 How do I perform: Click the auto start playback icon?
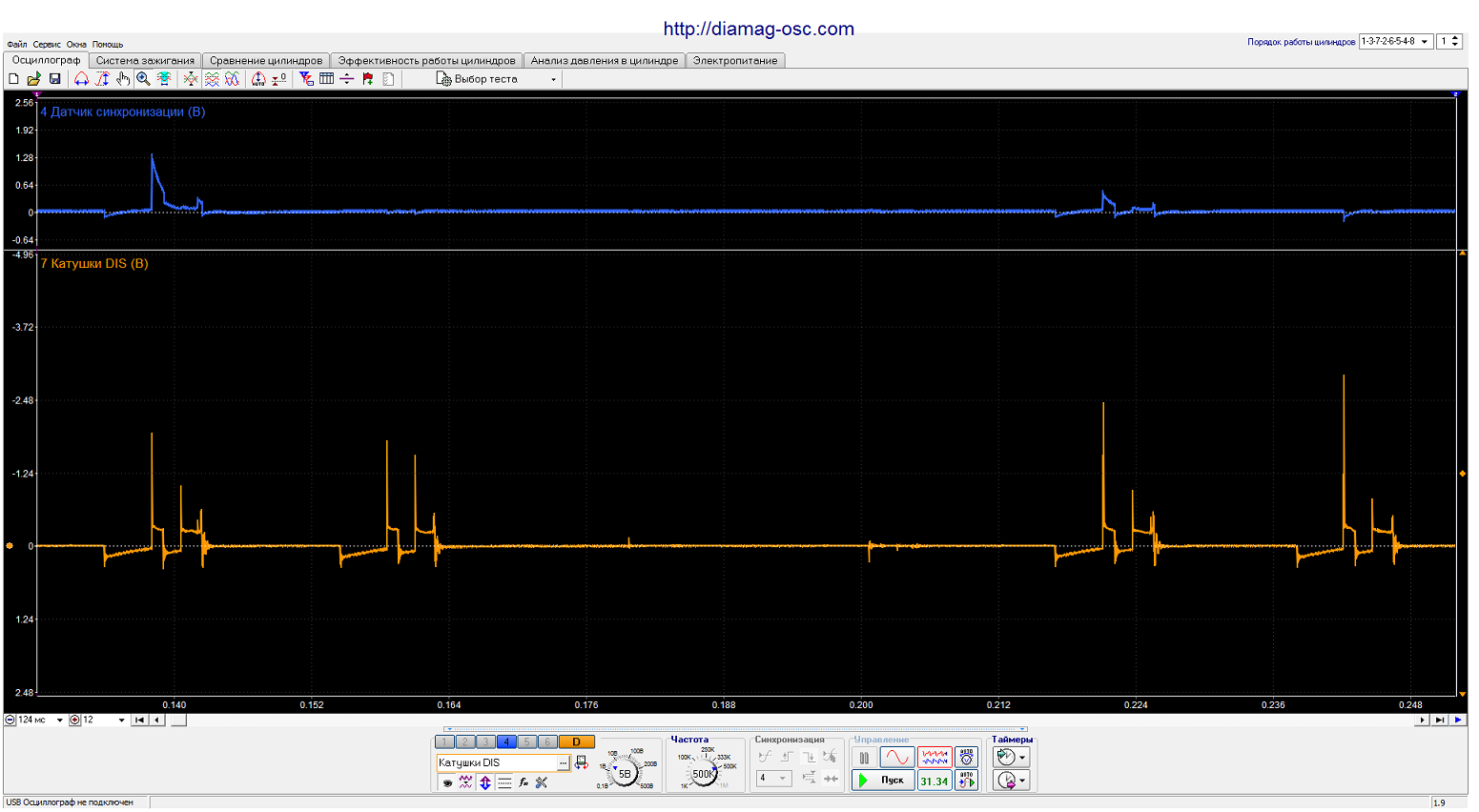coord(967,781)
